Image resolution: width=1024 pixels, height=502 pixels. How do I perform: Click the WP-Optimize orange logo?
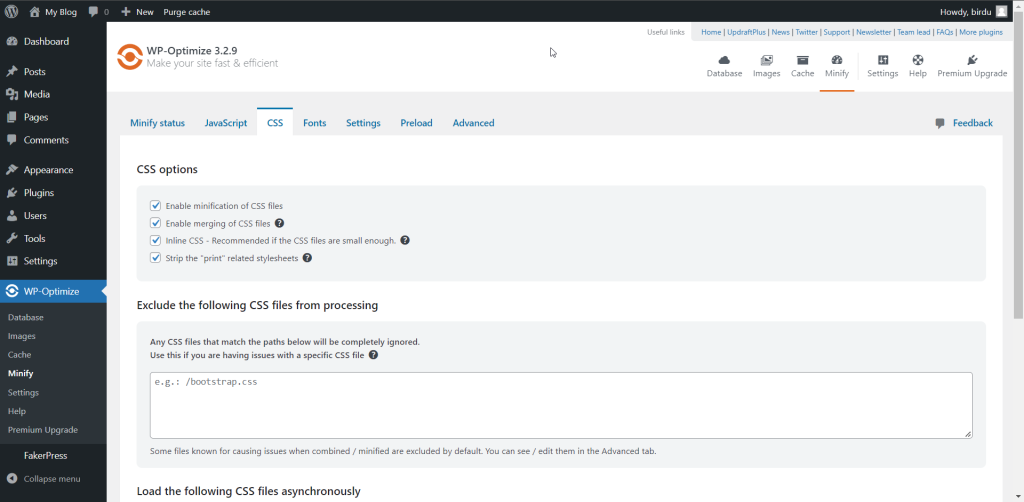click(x=129, y=57)
